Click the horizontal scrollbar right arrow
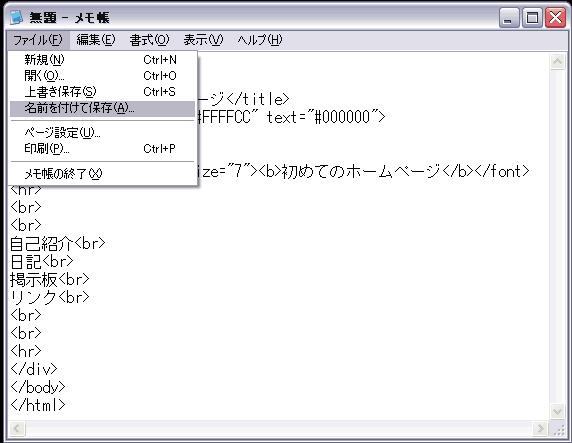 tap(540, 428)
